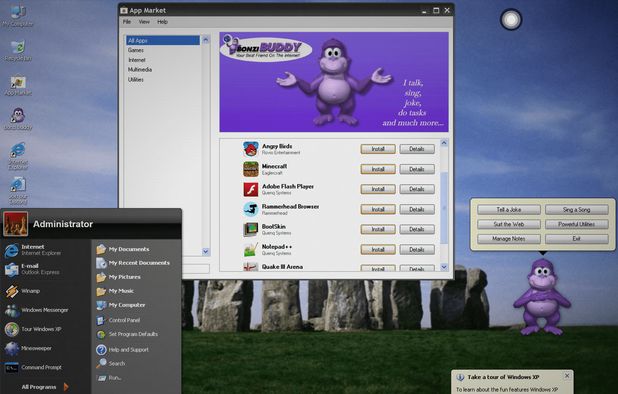Open the File menu in App Market
618x394 pixels.
click(127, 22)
